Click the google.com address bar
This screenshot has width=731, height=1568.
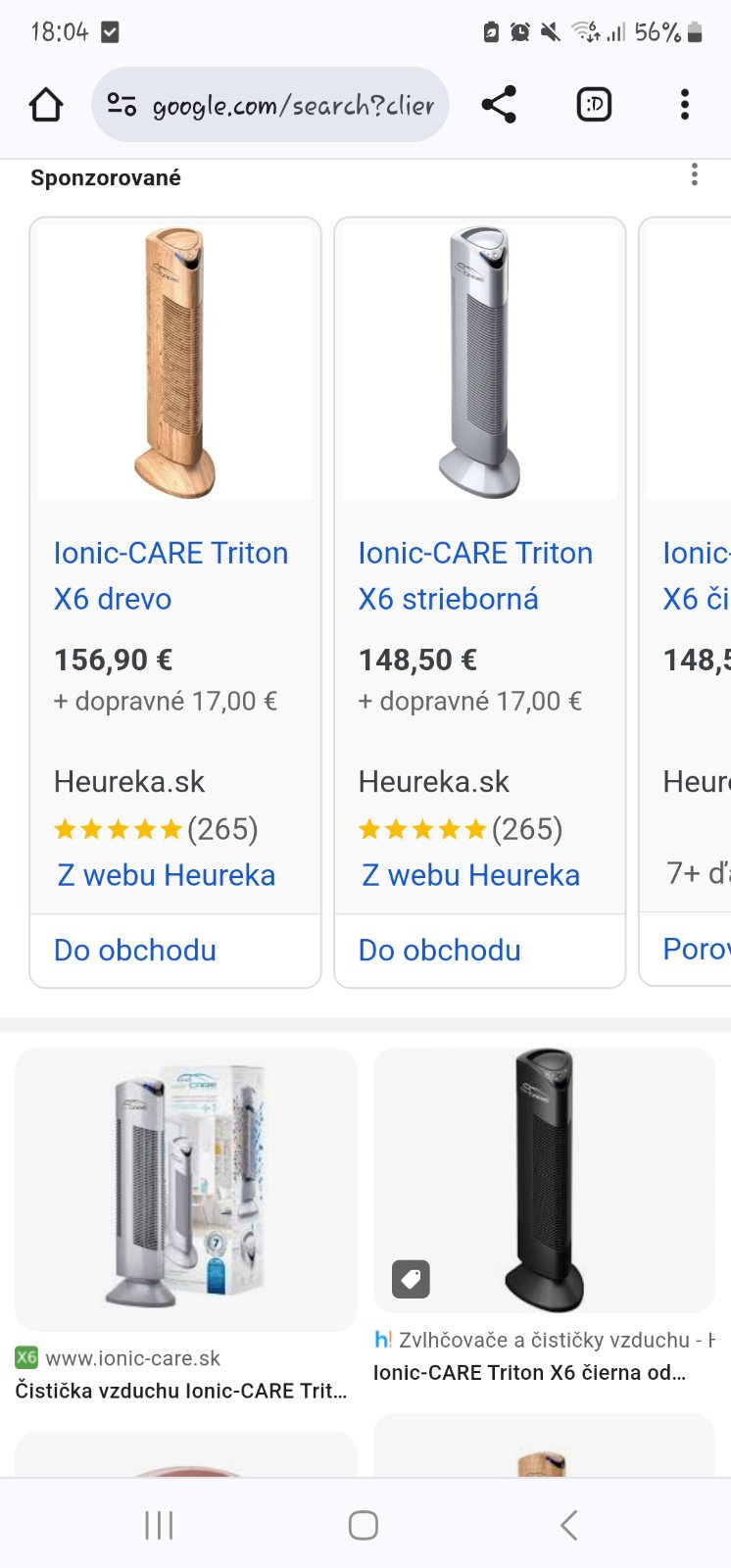(292, 105)
